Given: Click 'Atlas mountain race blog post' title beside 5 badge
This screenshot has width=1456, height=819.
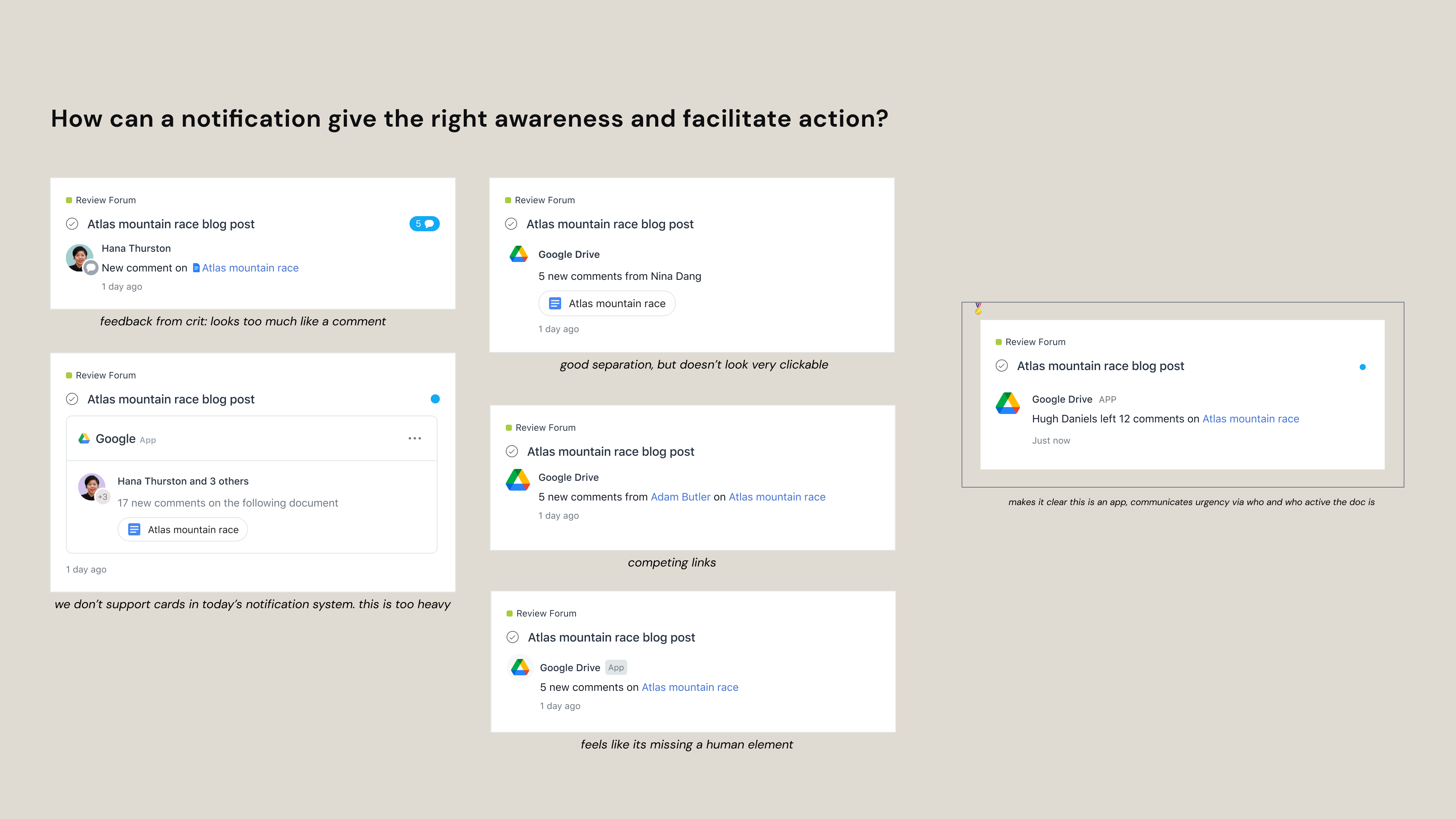Looking at the screenshot, I should tap(171, 224).
